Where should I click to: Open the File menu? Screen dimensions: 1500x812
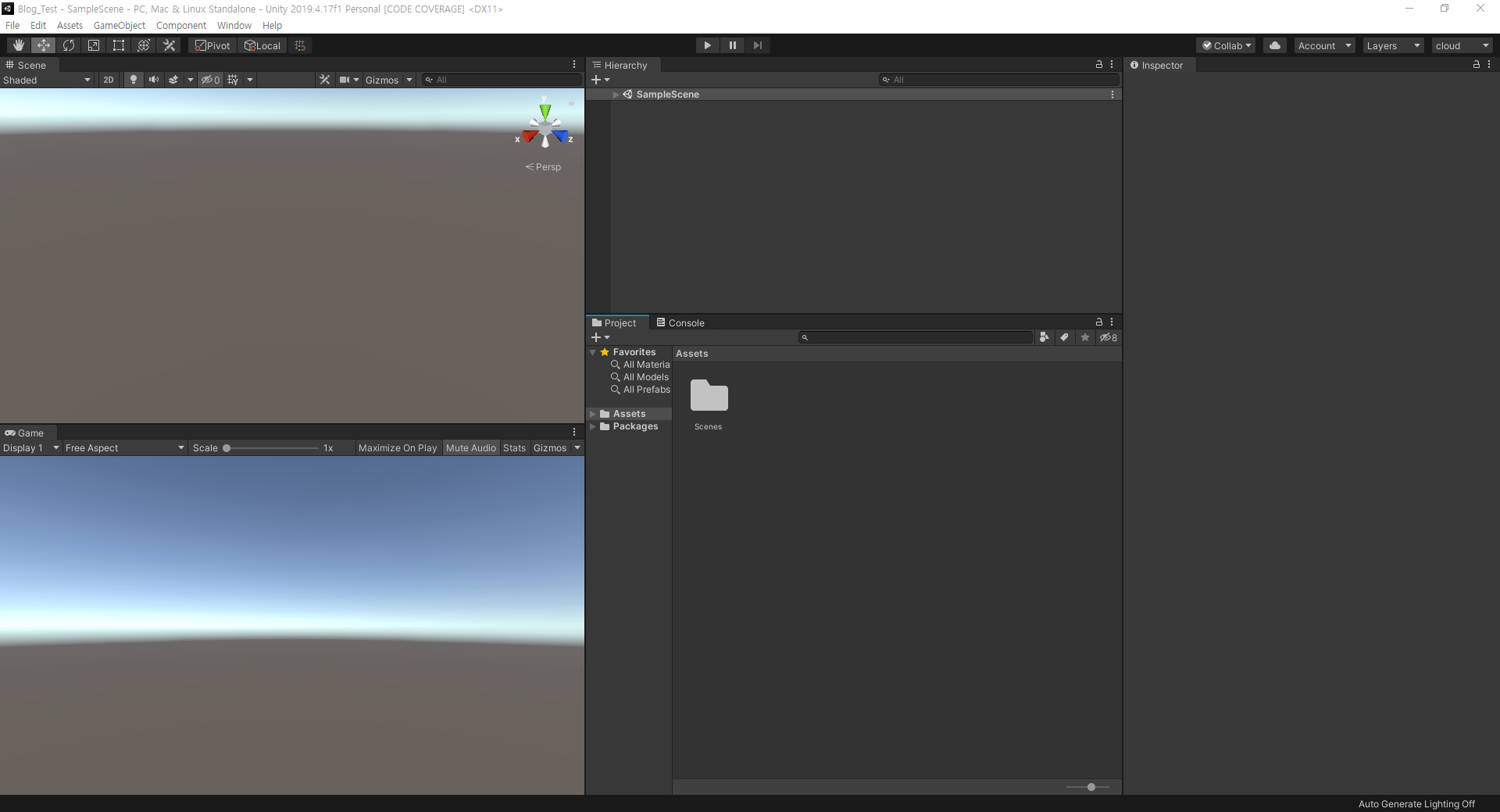click(12, 25)
